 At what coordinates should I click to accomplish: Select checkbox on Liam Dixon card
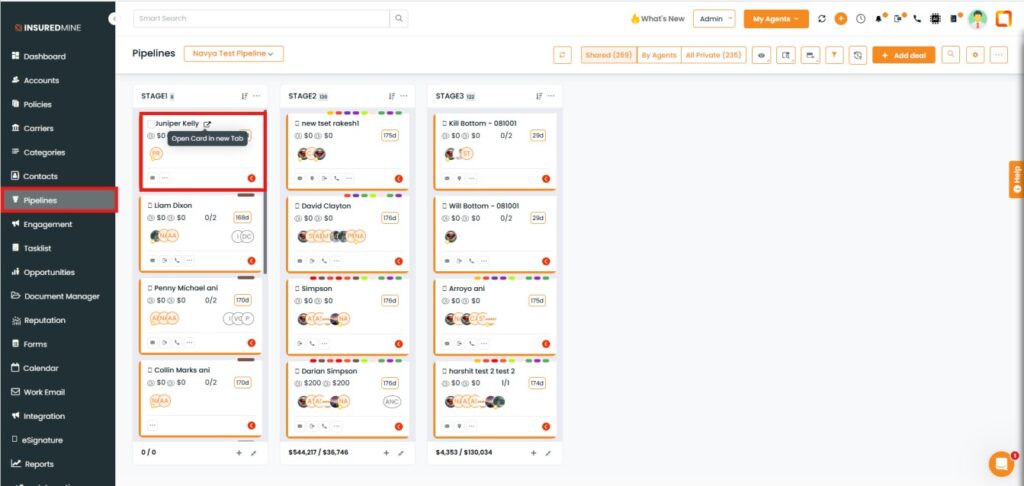(x=150, y=205)
